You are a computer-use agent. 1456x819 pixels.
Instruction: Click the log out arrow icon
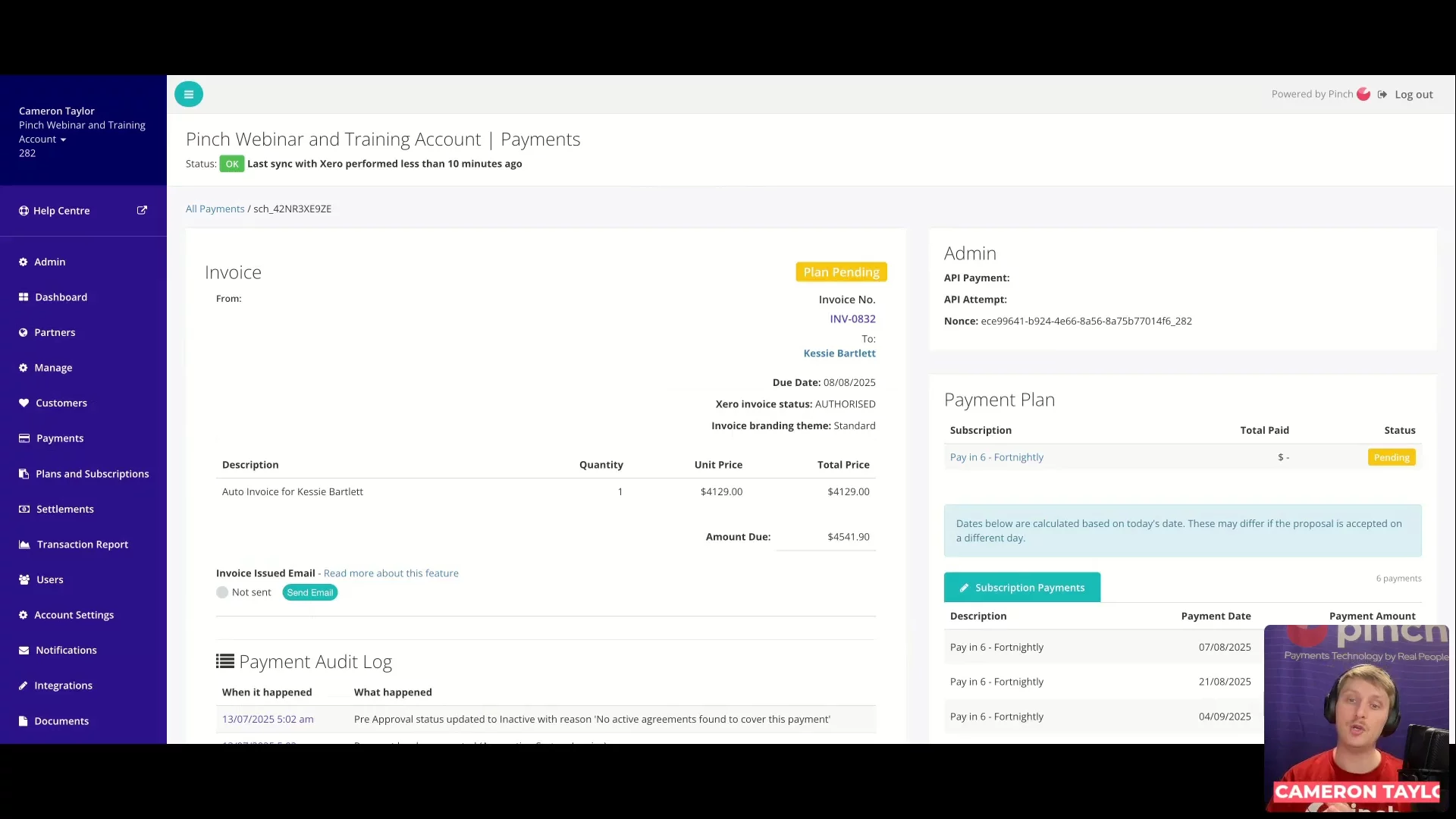(1382, 95)
